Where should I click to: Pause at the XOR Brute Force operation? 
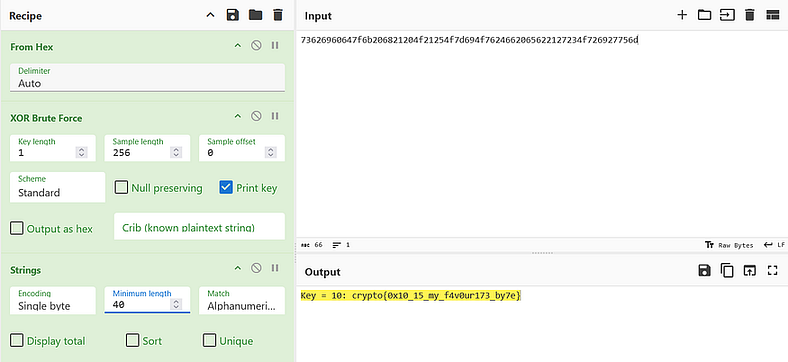[x=275, y=117]
